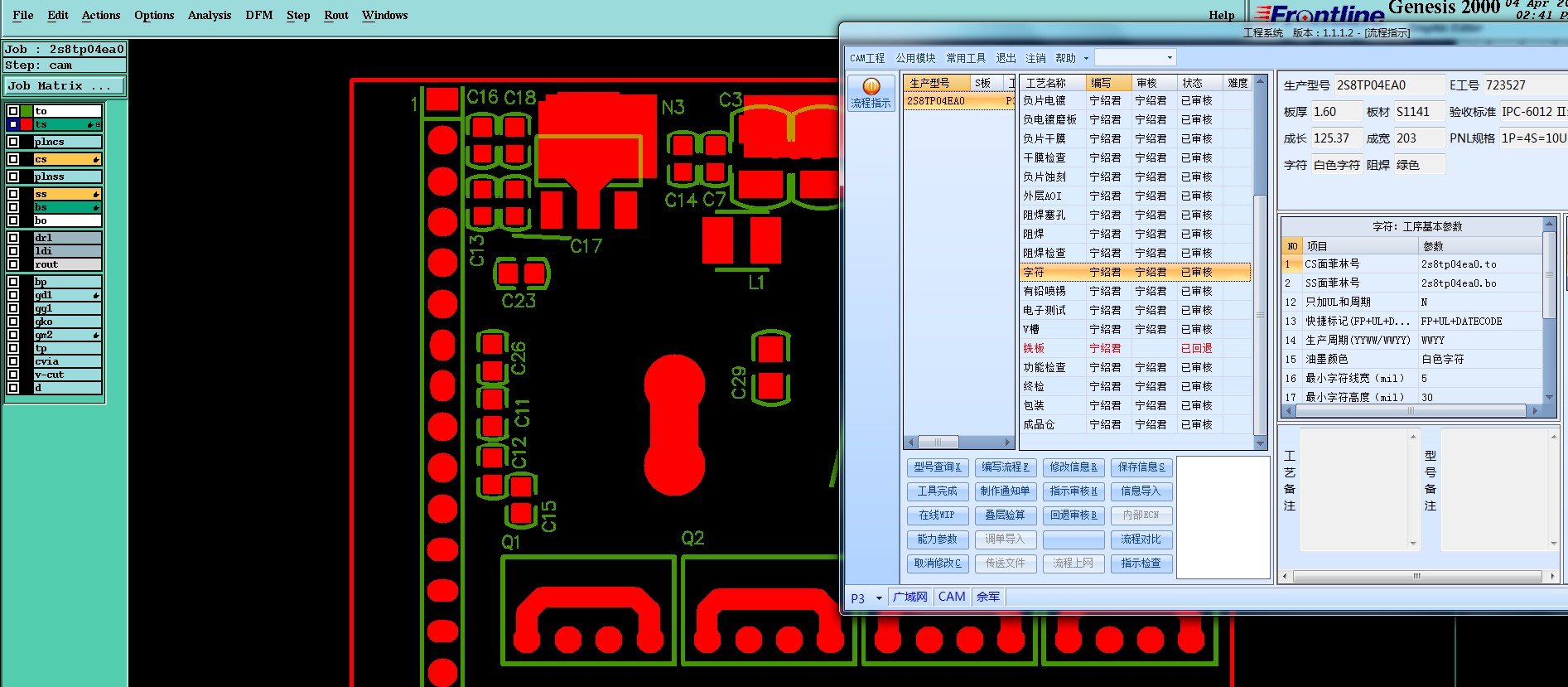Click the 在线WIP button
This screenshot has width=1568, height=687.
click(x=938, y=515)
